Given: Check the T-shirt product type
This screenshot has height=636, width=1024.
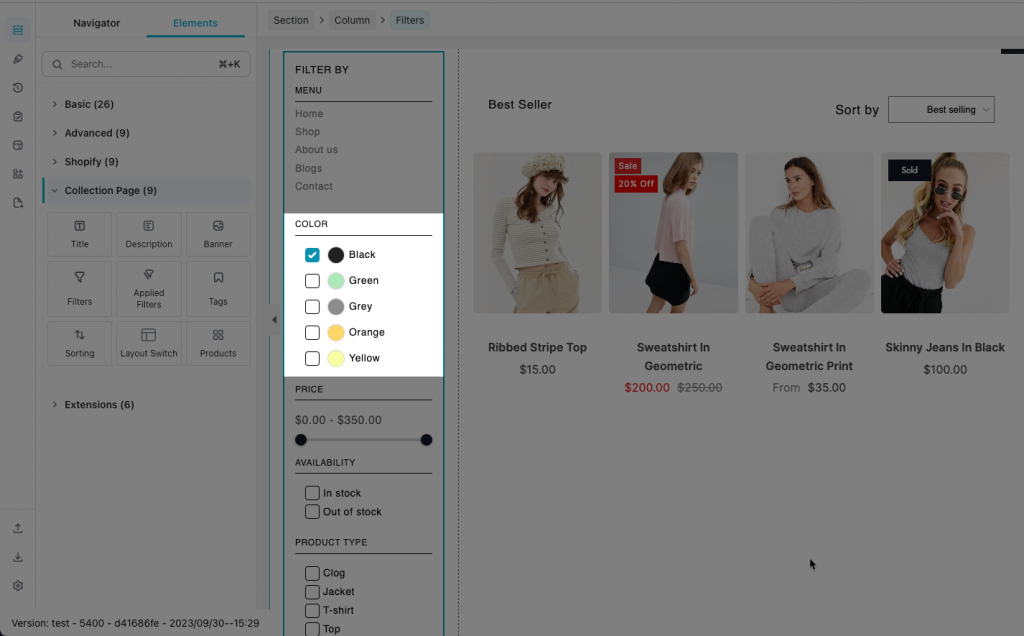Looking at the screenshot, I should click(x=312, y=610).
